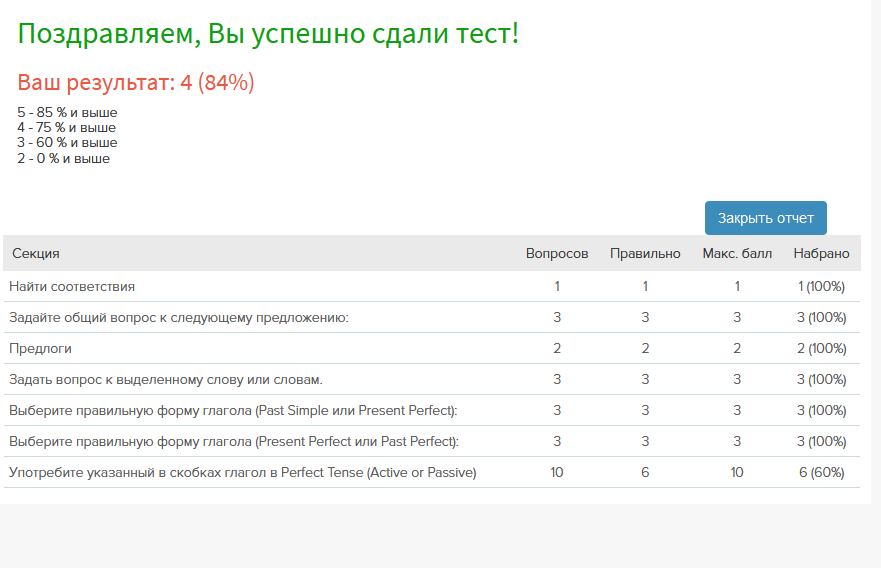Viewport: 881px width, 568px height.
Task: Select the 'Задайте общий вопрос' section row
Action: 432,317
